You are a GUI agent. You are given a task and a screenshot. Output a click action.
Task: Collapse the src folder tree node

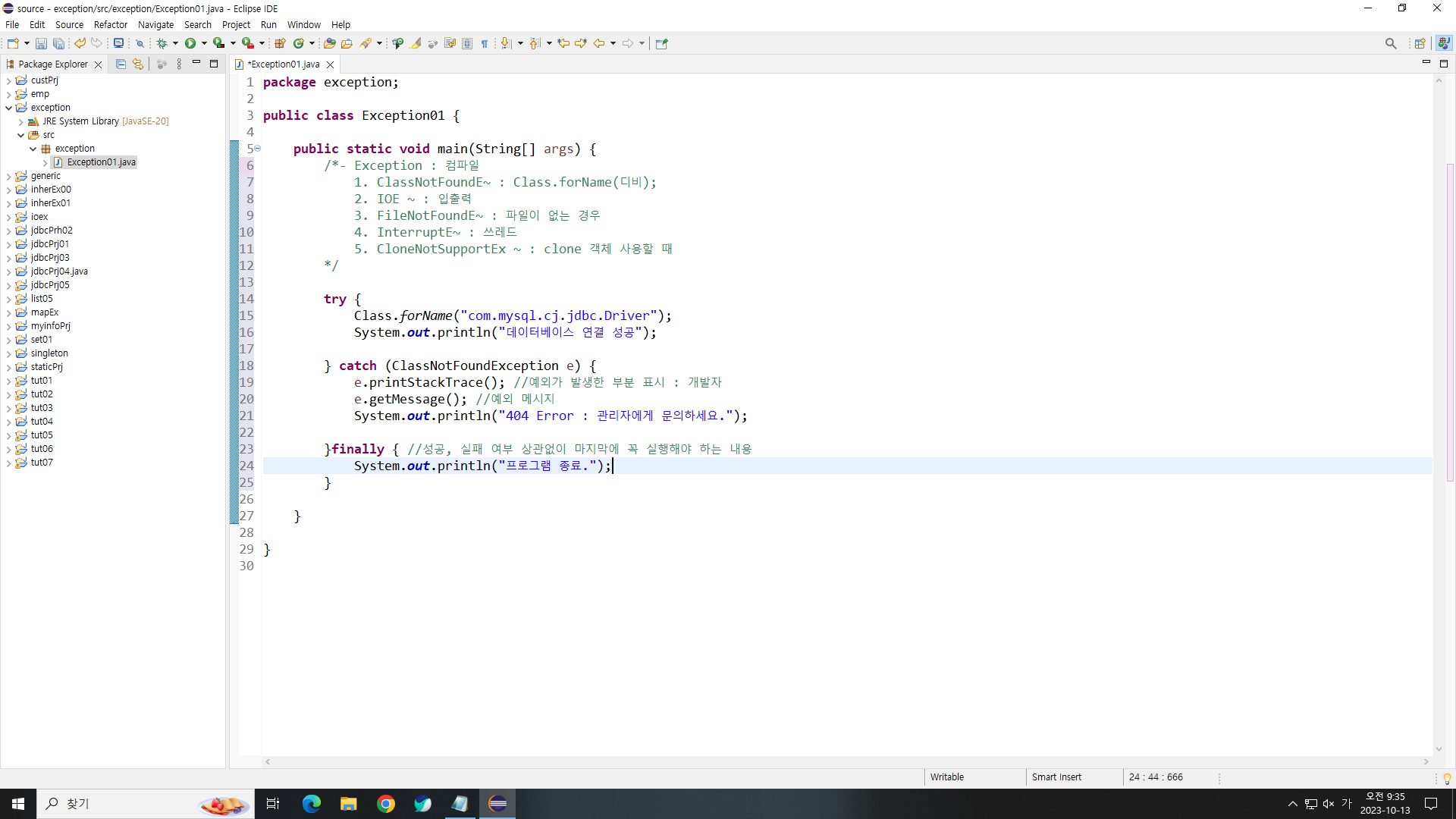click(20, 135)
